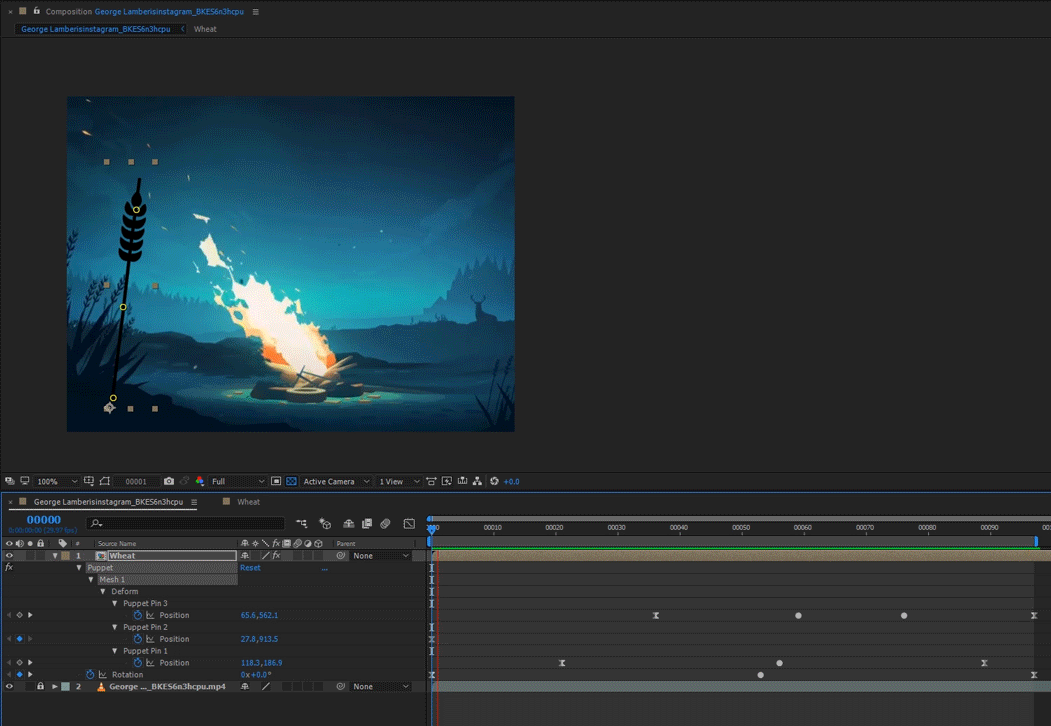Click the Puppet Pin 1 Position stopwatch
Screen dimensions: 1051x726
[137, 663]
